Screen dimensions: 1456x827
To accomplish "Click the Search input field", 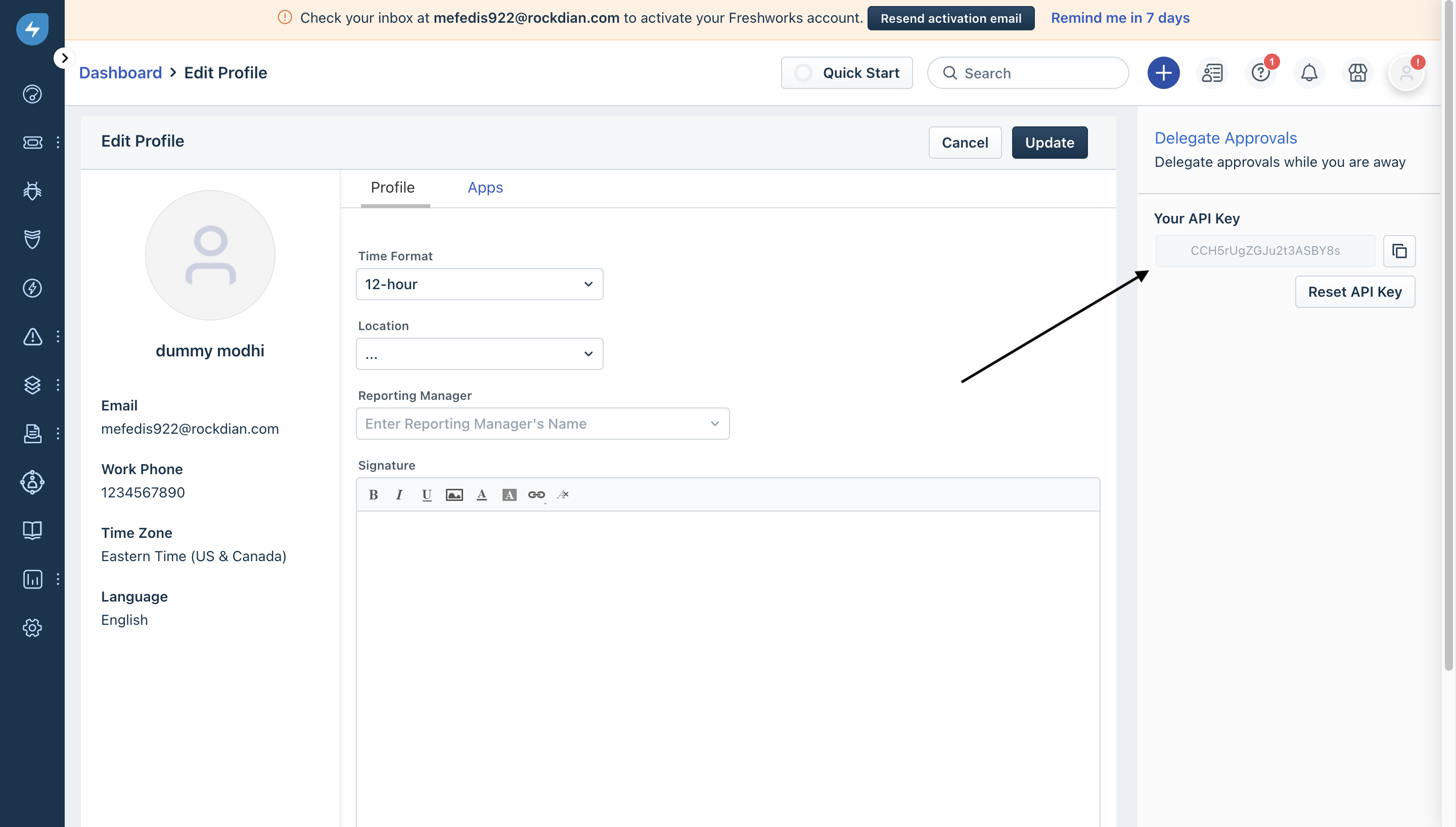I will tap(1028, 73).
